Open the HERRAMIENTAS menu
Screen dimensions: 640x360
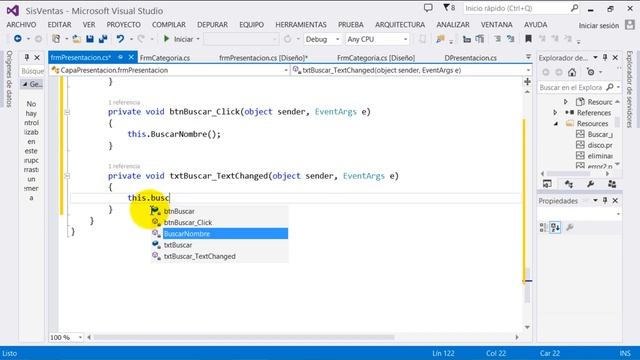(301, 25)
